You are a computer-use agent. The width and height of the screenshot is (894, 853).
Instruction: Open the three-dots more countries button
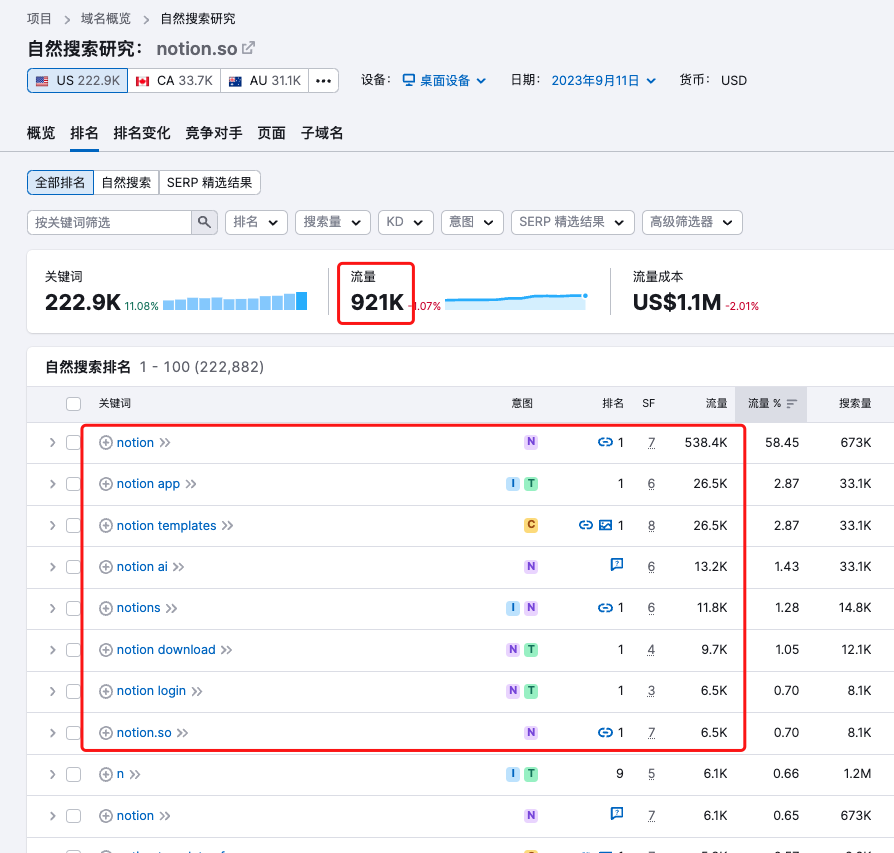pyautogui.click(x=323, y=81)
